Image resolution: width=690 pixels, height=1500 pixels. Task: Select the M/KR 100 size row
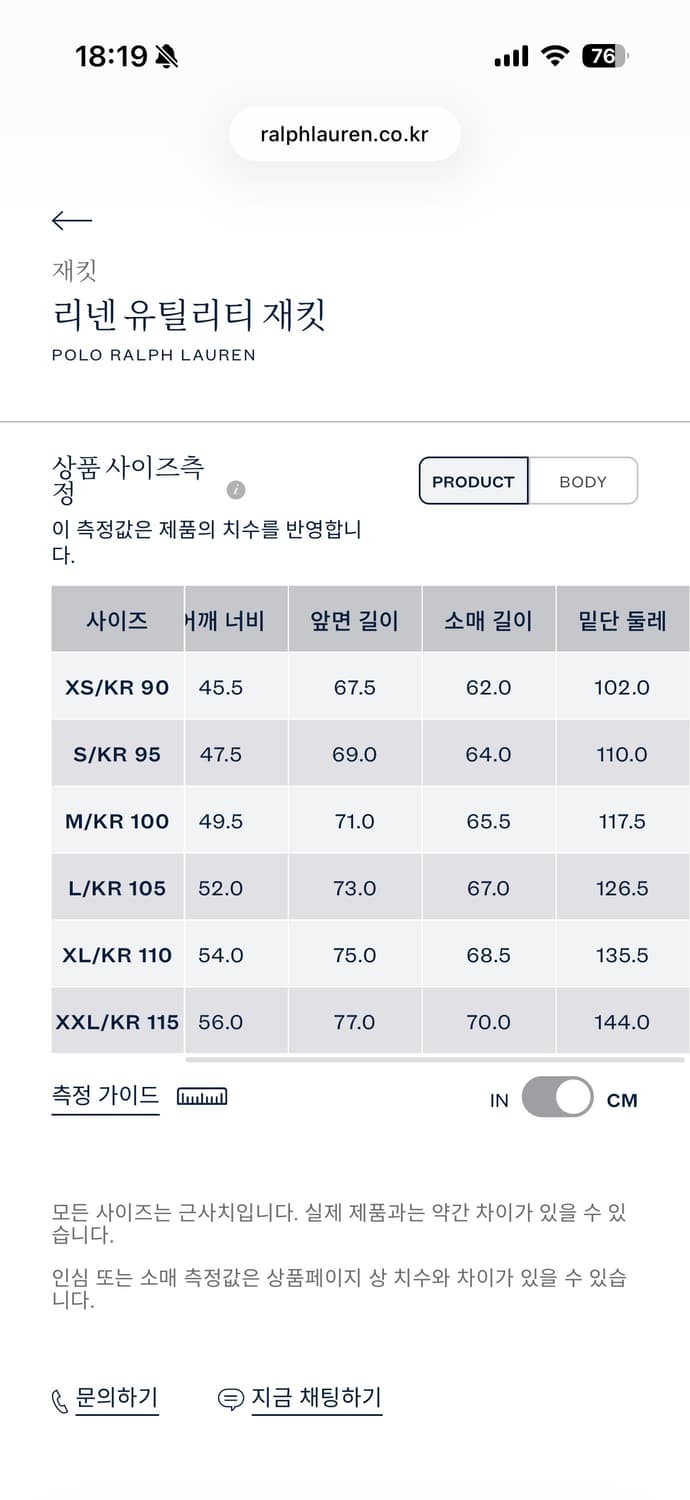pos(116,820)
